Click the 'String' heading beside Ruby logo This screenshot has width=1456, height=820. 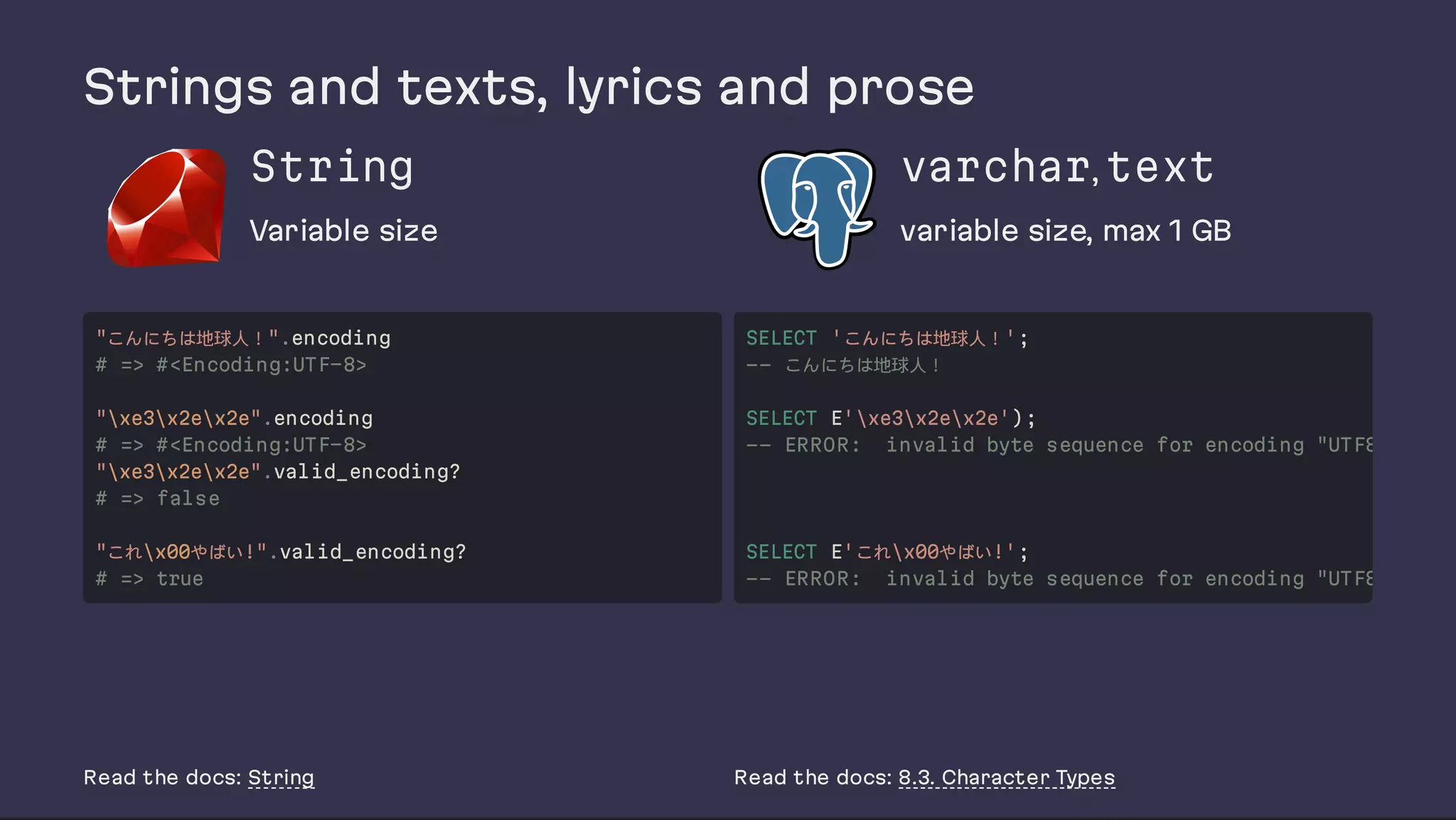[332, 167]
